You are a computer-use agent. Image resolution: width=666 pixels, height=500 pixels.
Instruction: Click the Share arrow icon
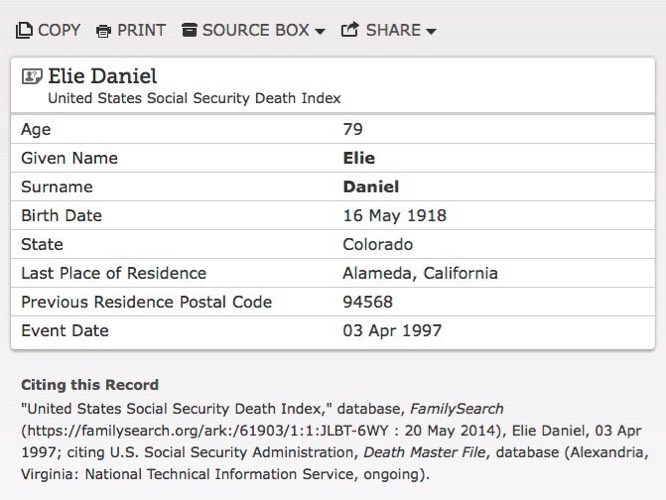[350, 30]
